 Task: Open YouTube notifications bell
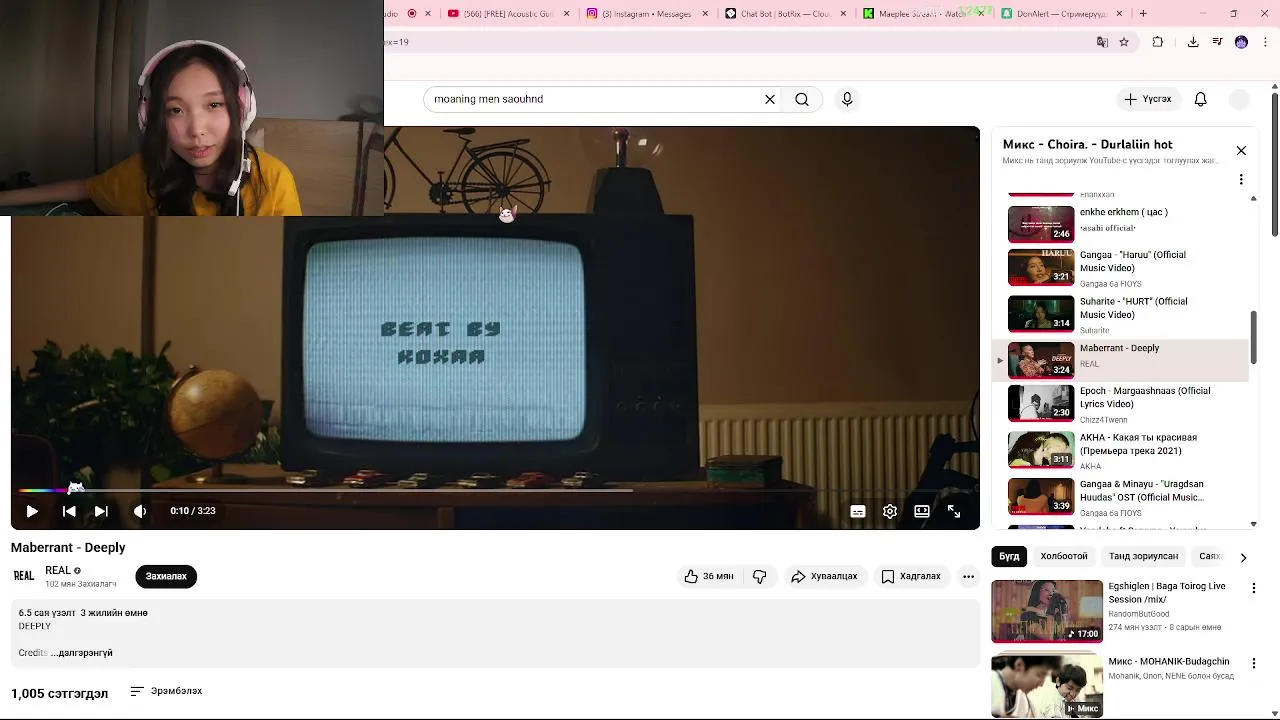(x=1201, y=99)
